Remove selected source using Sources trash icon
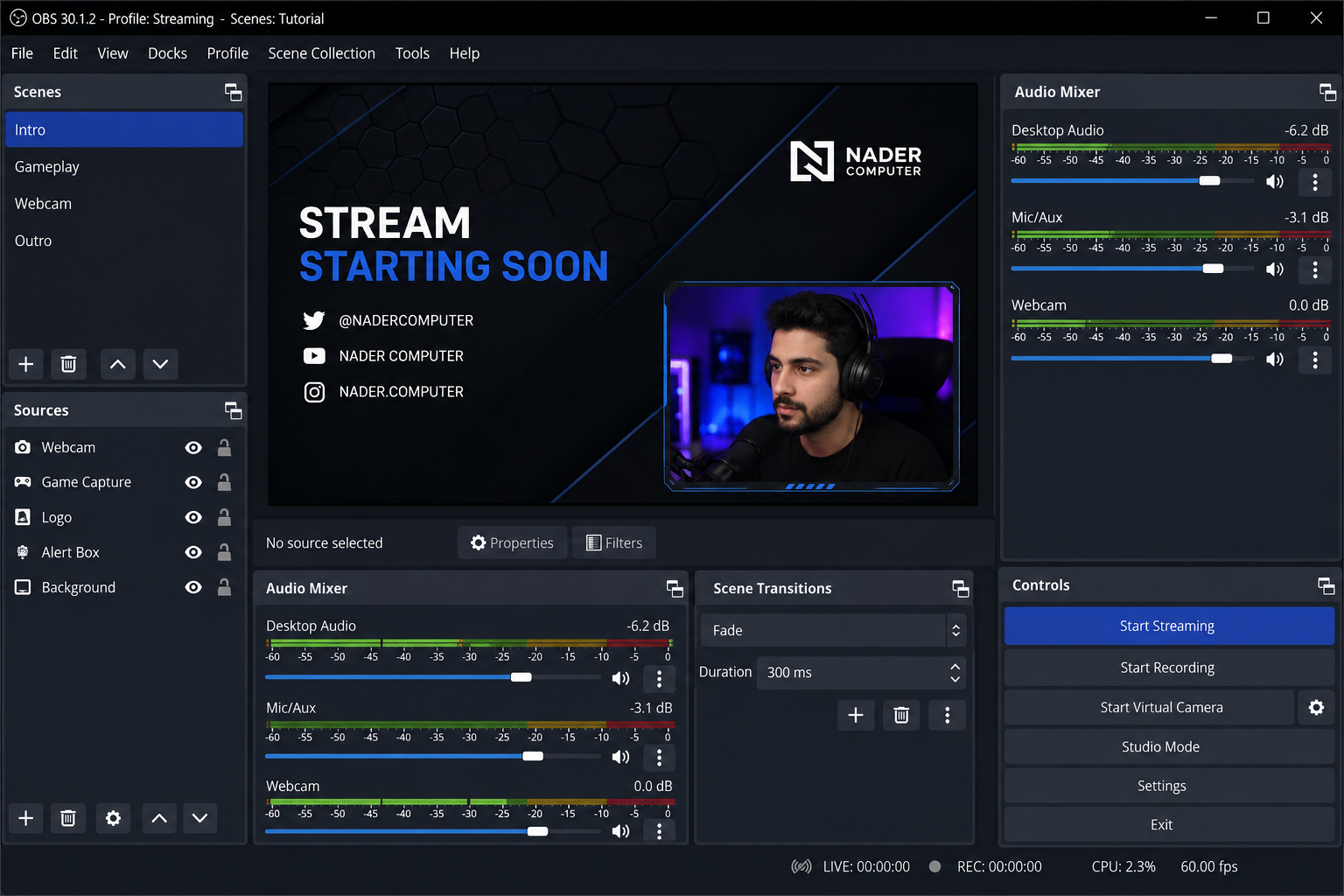 point(68,818)
